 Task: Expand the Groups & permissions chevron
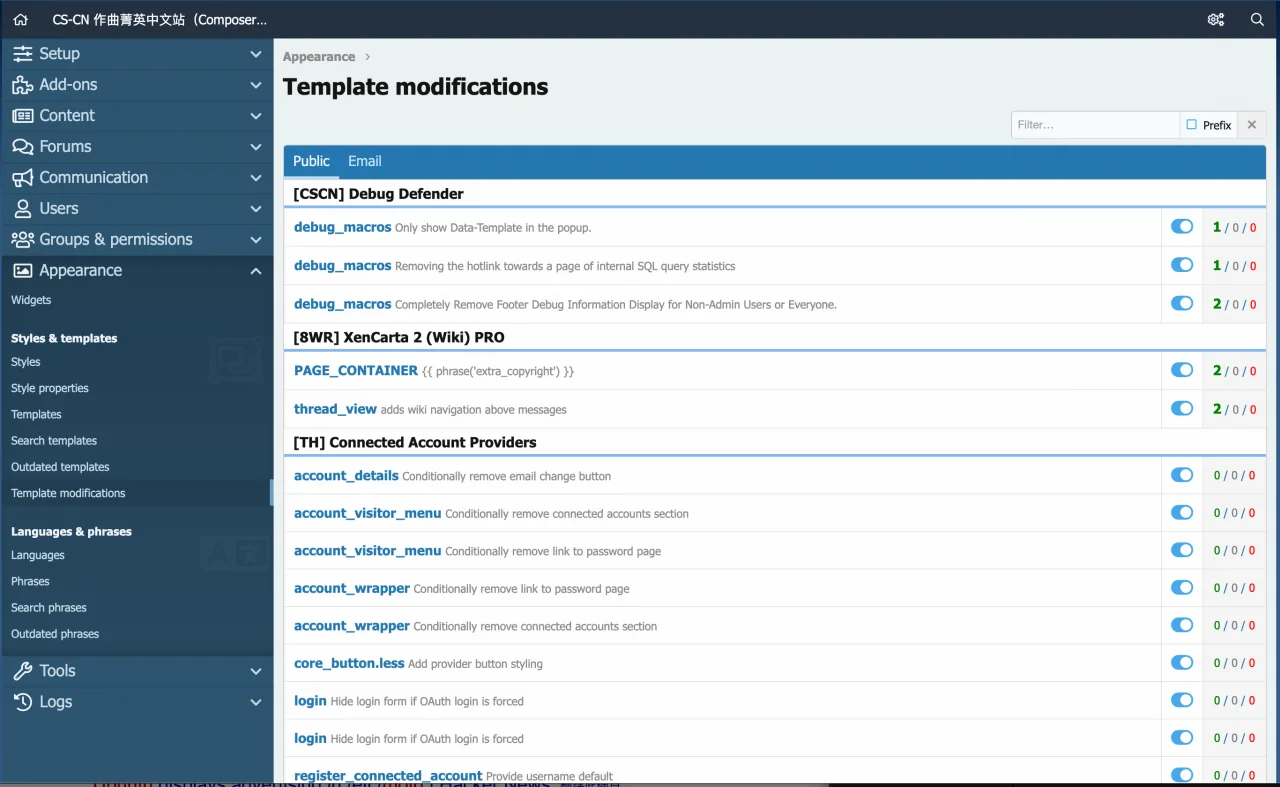click(256, 240)
